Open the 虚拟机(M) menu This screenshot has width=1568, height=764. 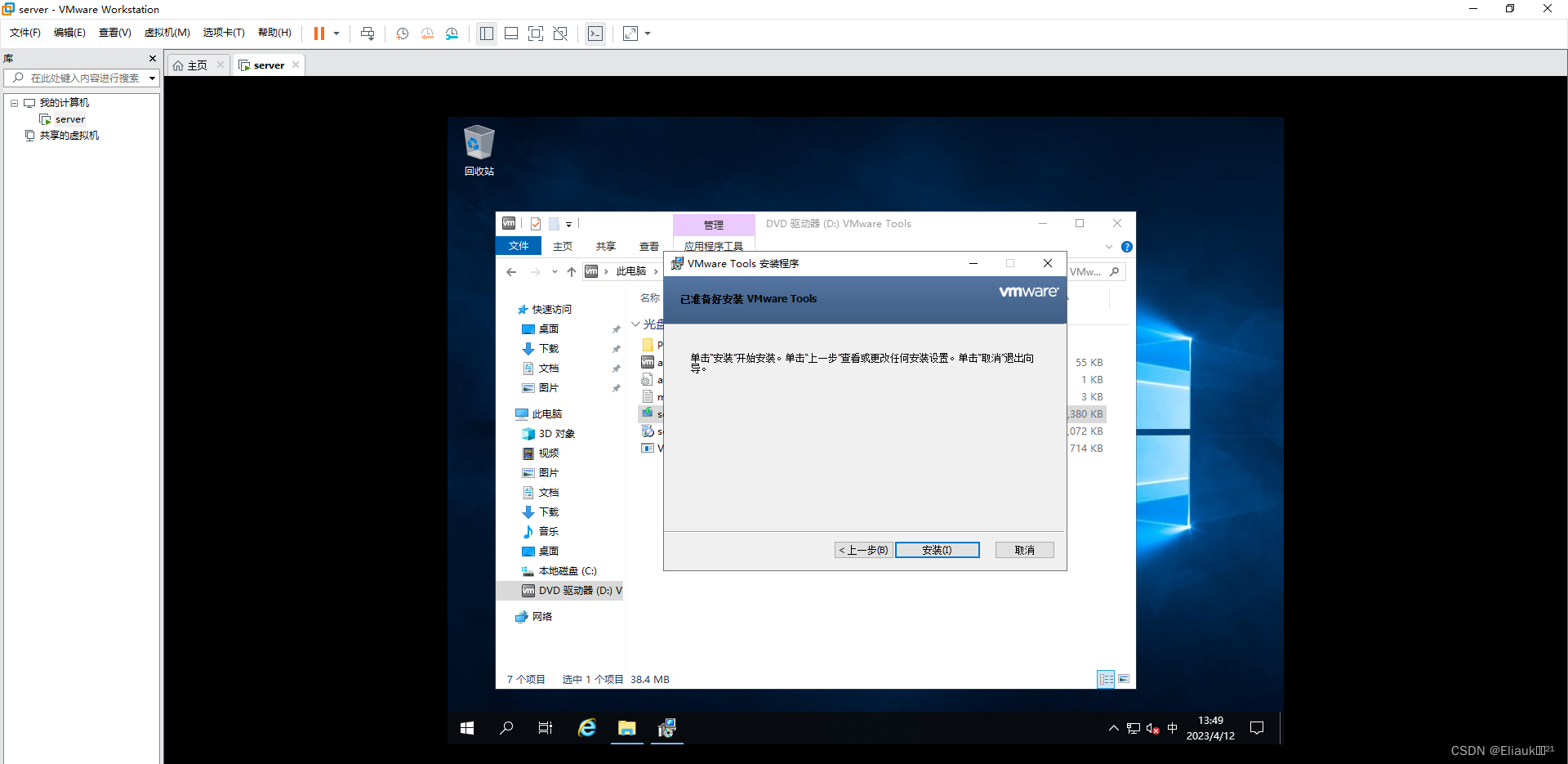click(167, 33)
